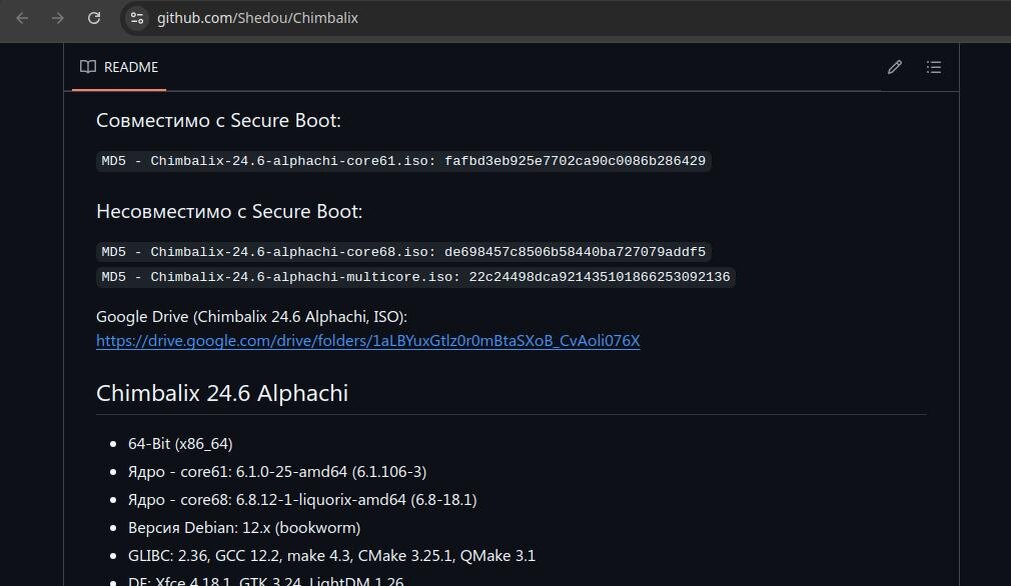Reload the page with refresh icon
This screenshot has width=1011, height=586.
tap(94, 18)
